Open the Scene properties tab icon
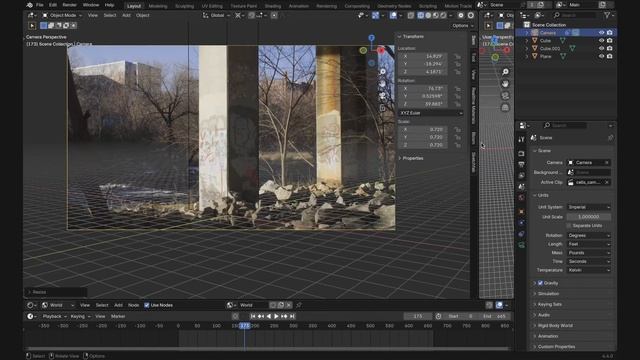 point(521,187)
